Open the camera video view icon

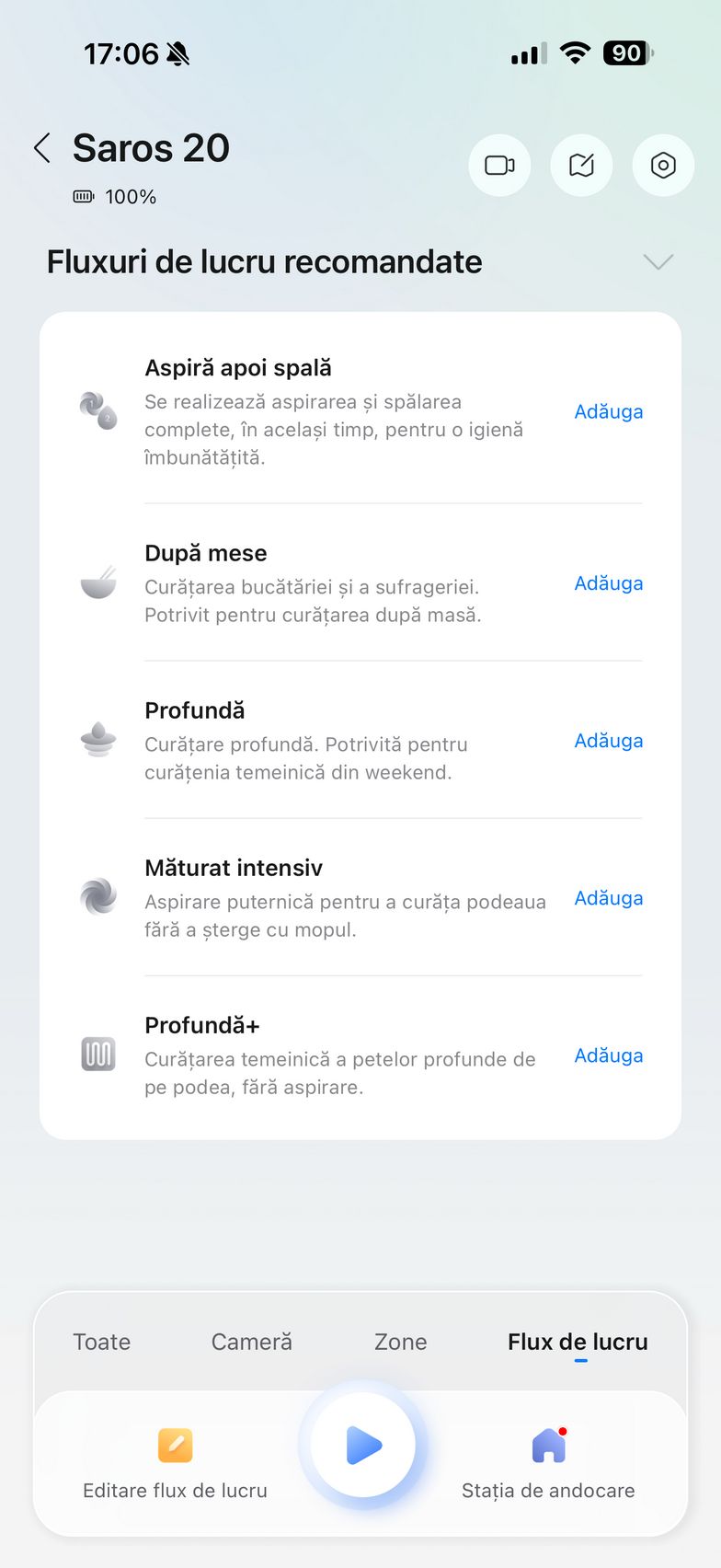(x=499, y=166)
